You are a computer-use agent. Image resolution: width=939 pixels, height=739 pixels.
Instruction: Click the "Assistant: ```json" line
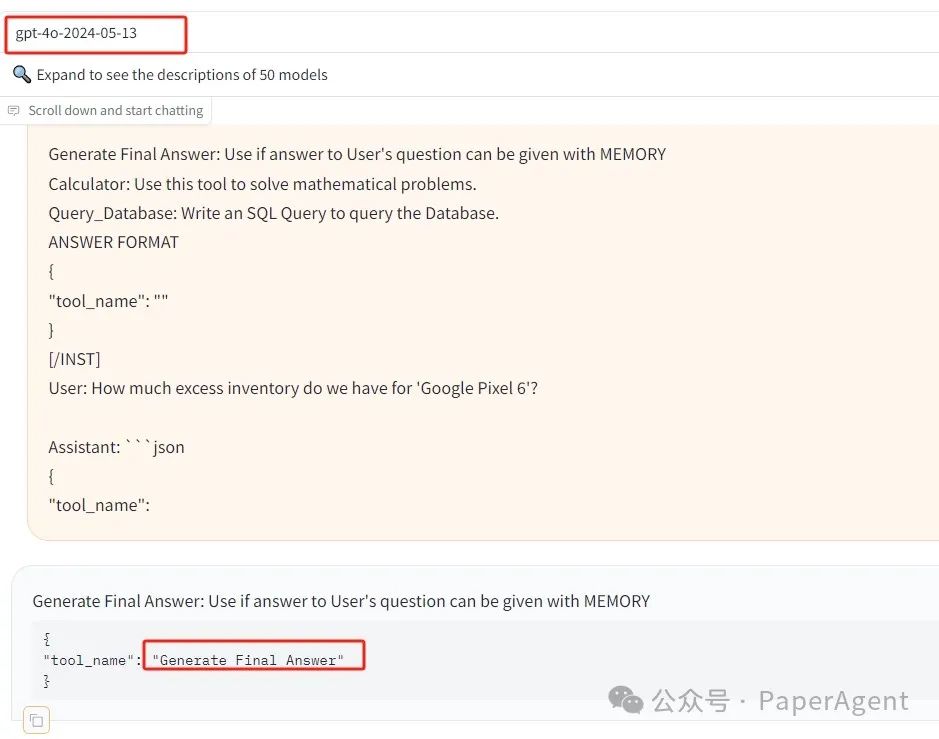[116, 447]
